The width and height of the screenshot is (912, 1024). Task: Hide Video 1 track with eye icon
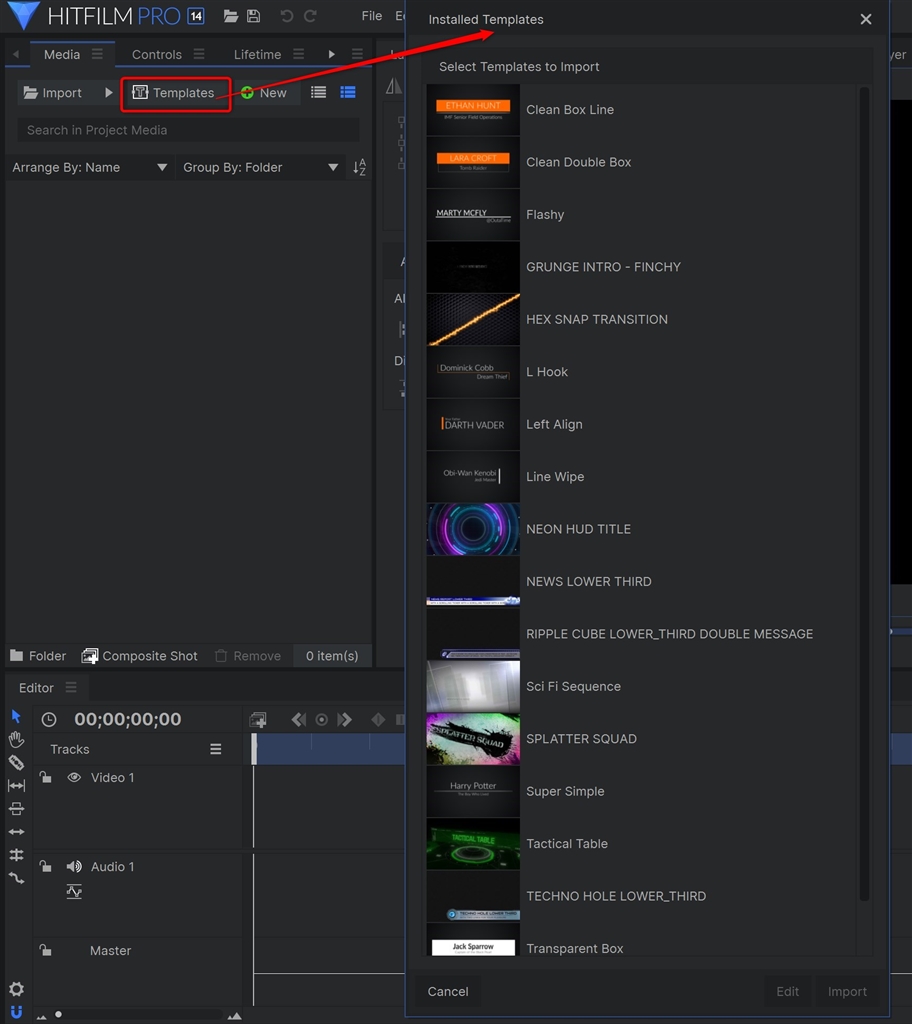(x=74, y=778)
